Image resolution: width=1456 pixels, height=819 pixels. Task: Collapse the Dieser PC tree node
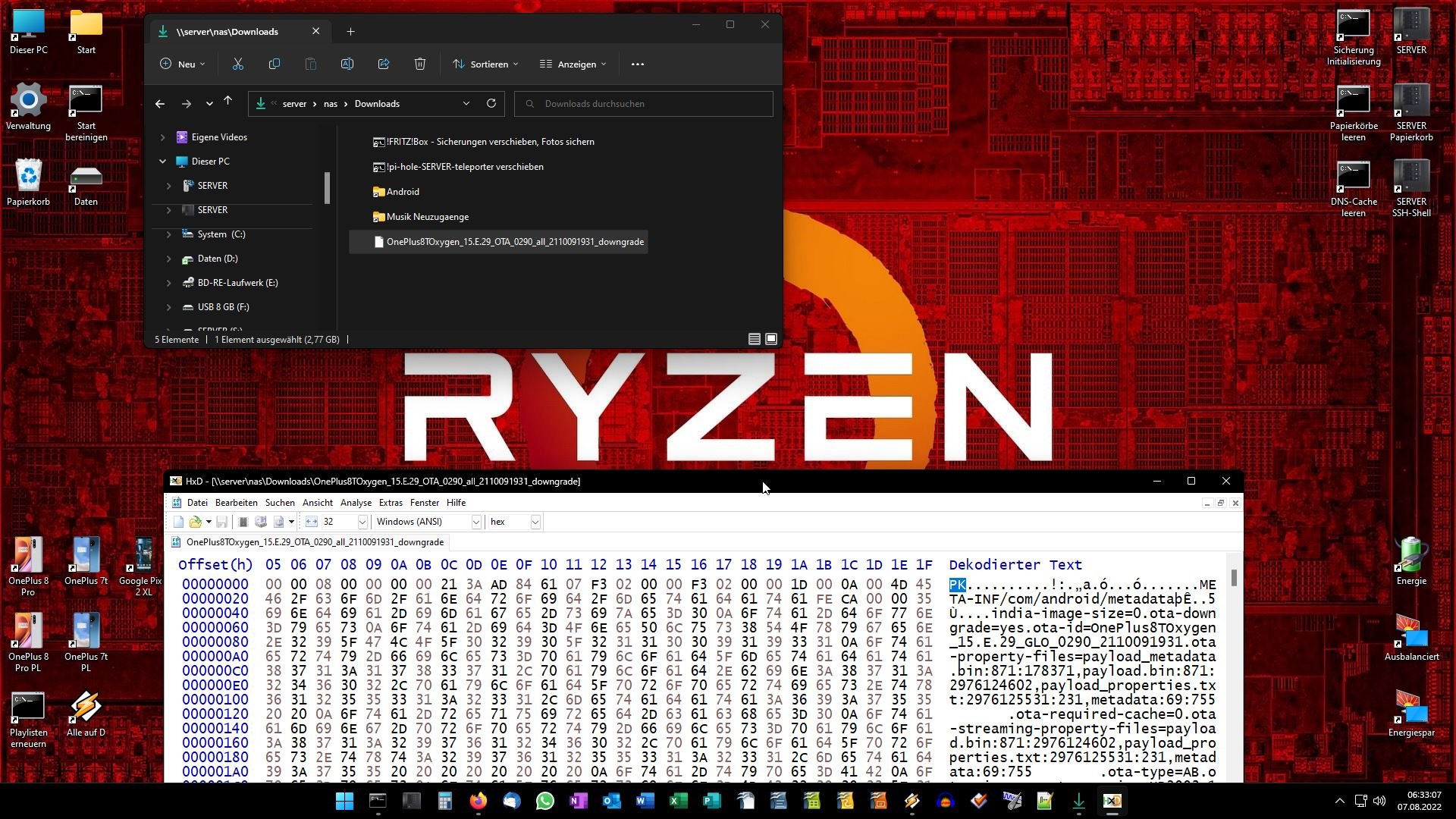pyautogui.click(x=162, y=162)
